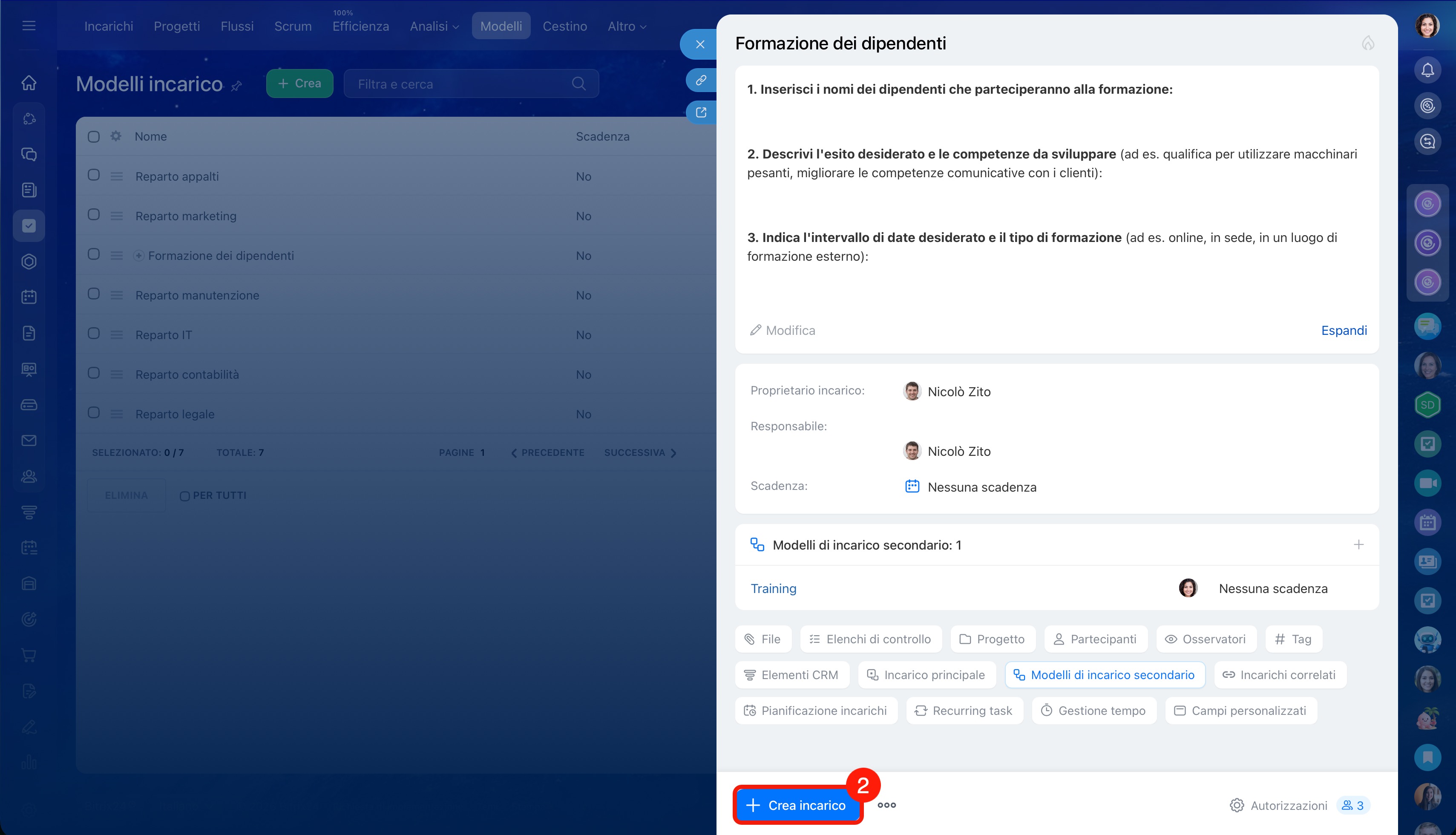The height and width of the screenshot is (835, 1456).
Task: Open the Training subtask link
Action: click(x=773, y=588)
